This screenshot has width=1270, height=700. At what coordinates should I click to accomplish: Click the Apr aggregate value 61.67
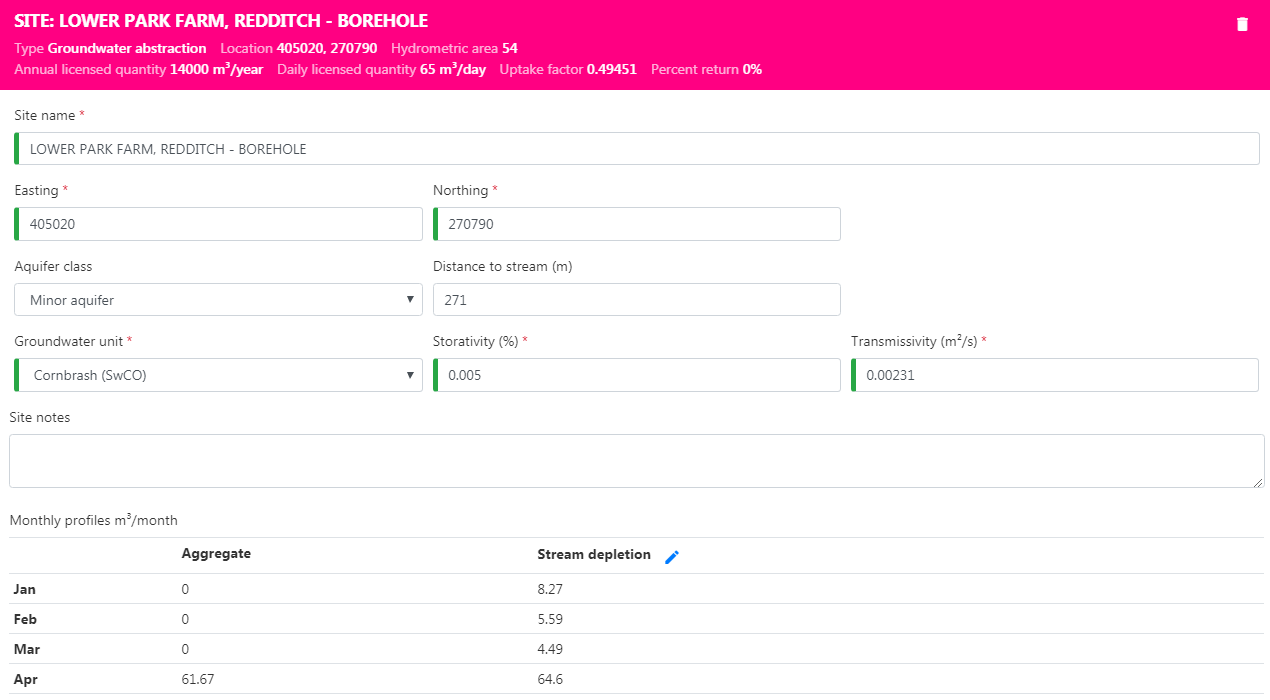pos(198,680)
